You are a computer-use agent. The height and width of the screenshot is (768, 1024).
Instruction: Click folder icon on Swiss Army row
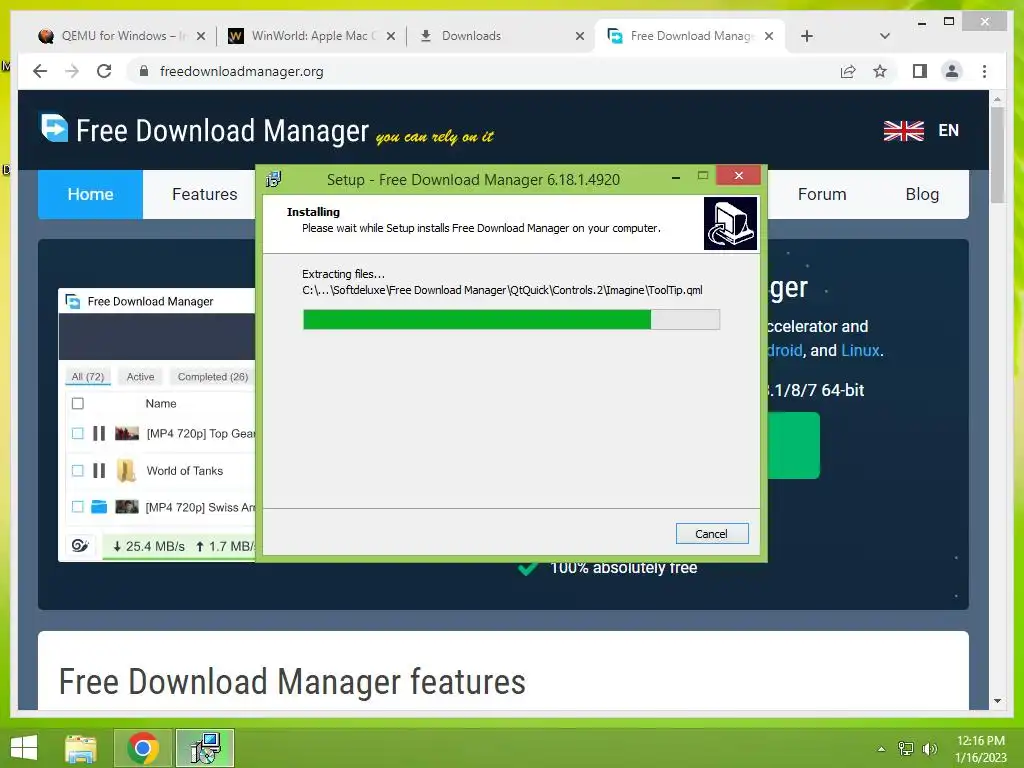pyautogui.click(x=99, y=507)
